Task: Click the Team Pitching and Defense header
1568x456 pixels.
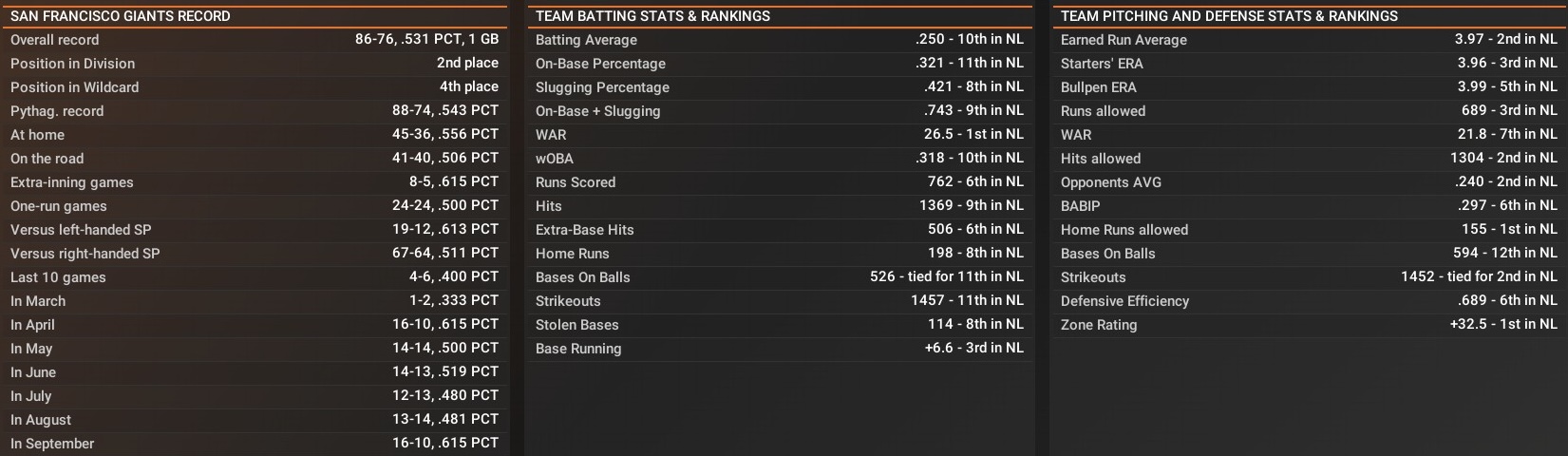Action: pos(1229,16)
